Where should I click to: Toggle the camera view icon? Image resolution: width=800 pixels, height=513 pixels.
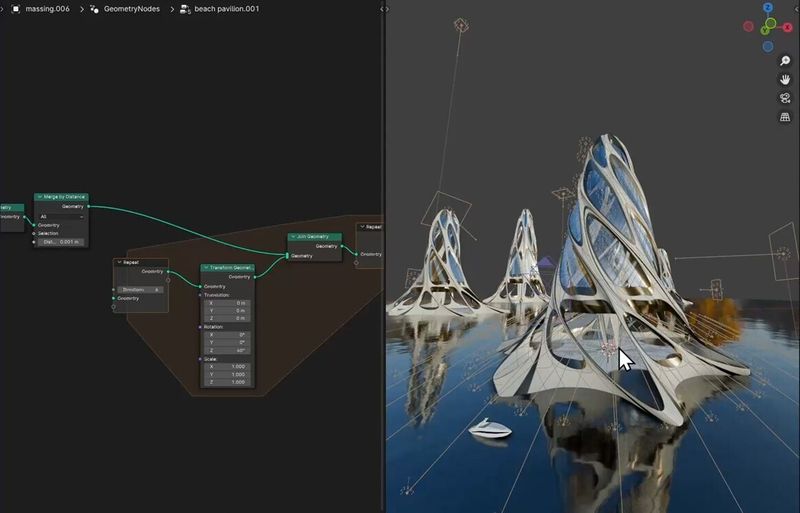pyautogui.click(x=785, y=98)
